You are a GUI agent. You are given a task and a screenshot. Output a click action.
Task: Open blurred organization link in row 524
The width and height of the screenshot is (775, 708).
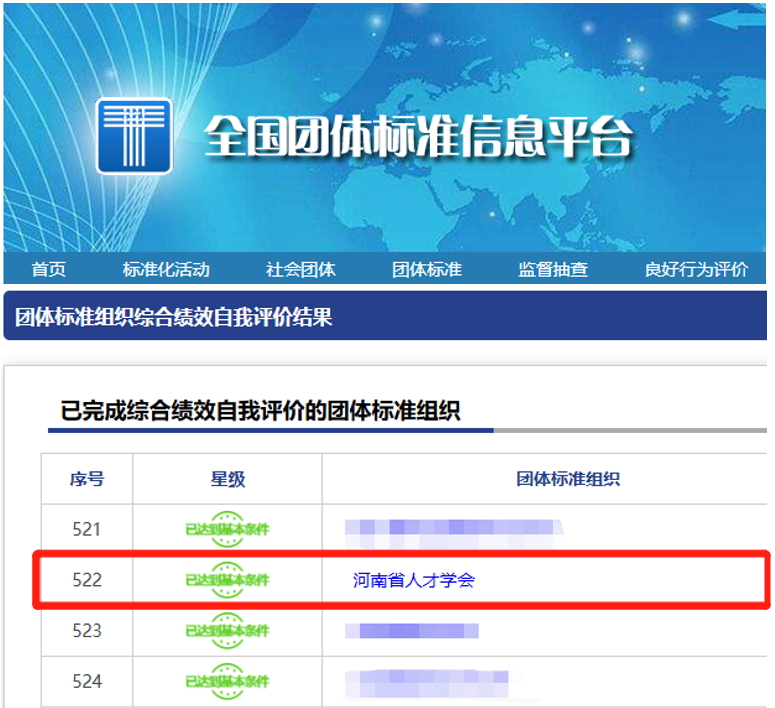tap(427, 683)
